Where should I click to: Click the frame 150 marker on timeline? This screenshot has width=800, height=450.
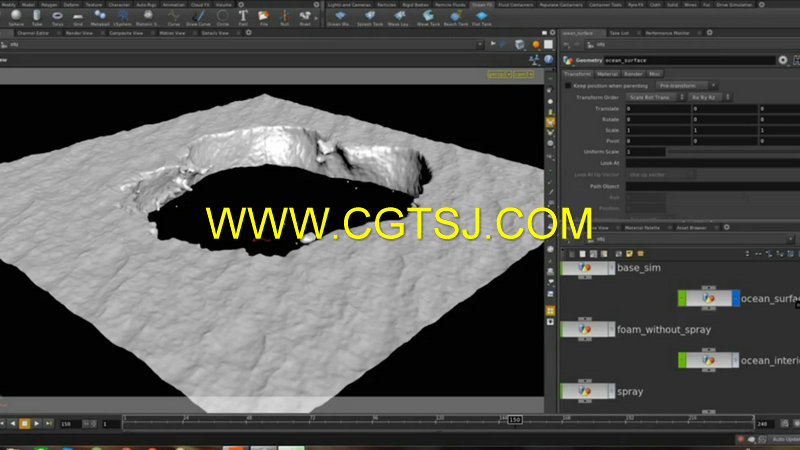pos(514,419)
